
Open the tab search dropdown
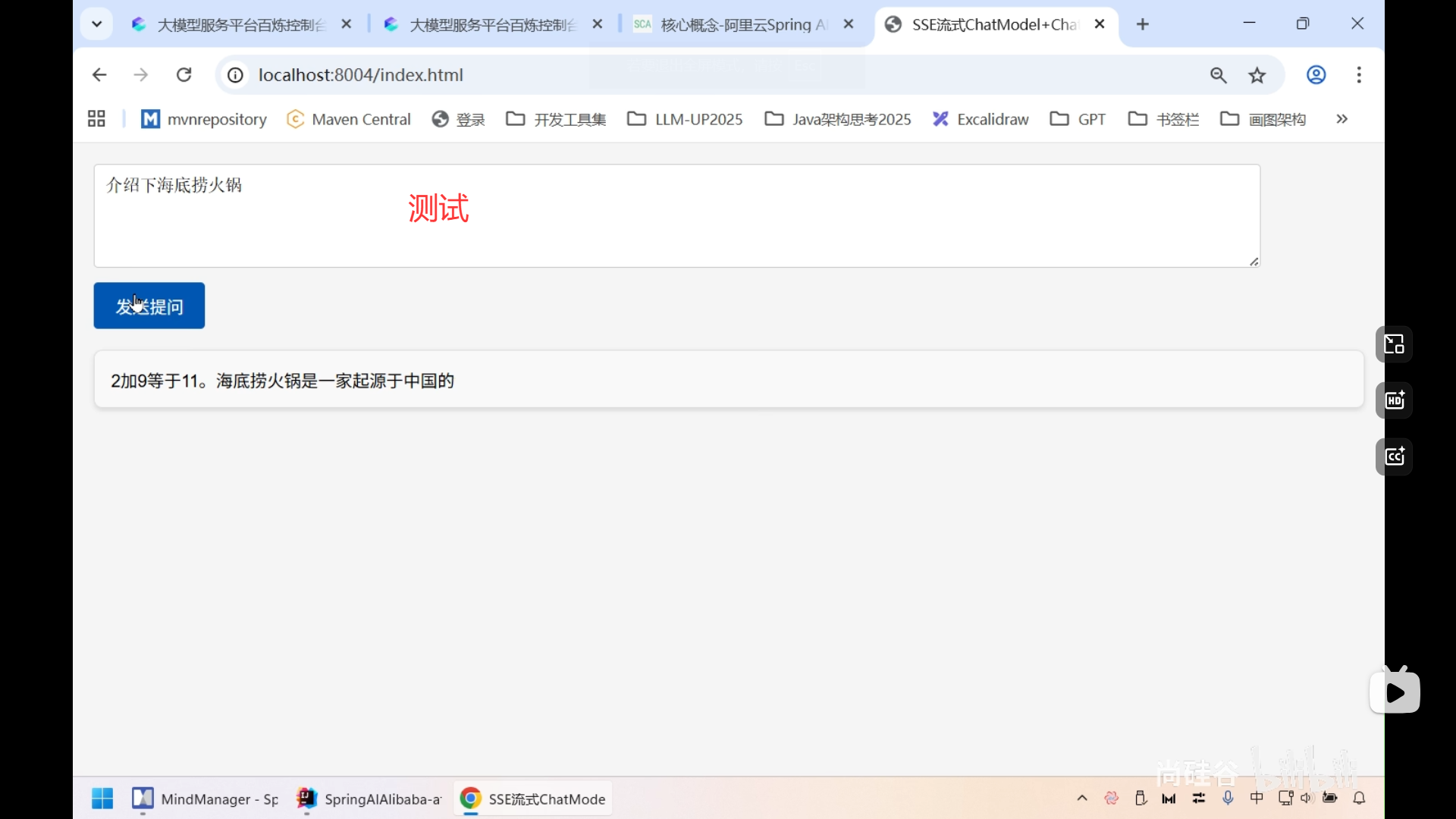pos(96,24)
